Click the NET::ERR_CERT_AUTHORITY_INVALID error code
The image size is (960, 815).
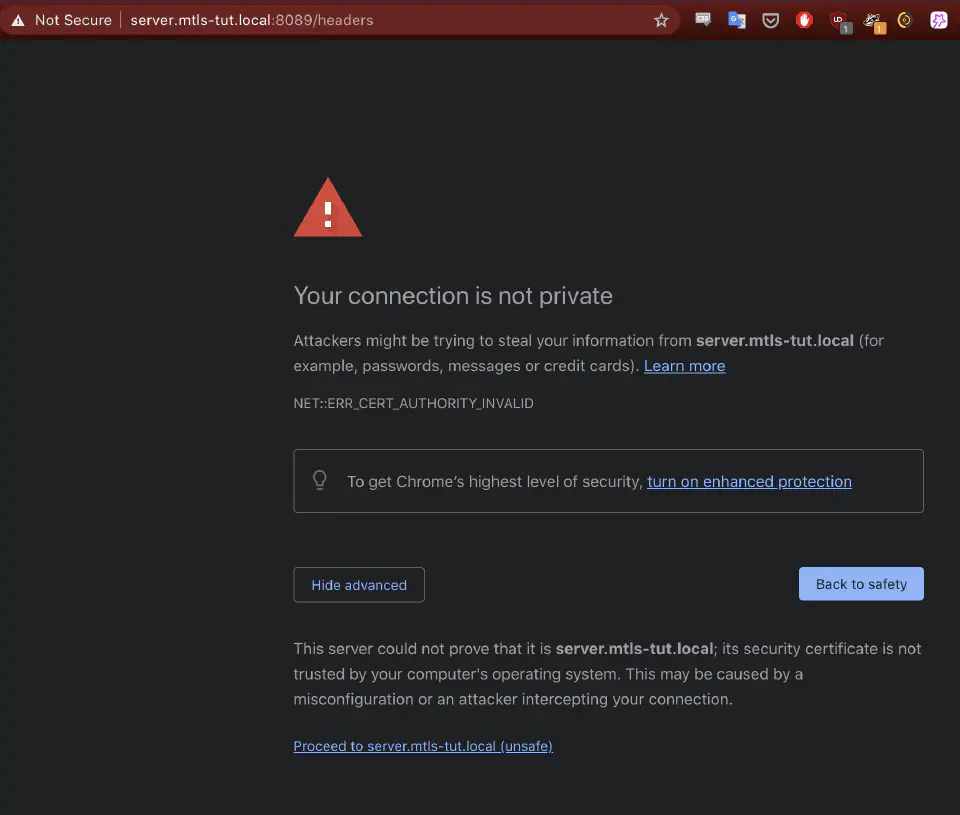[413, 404]
